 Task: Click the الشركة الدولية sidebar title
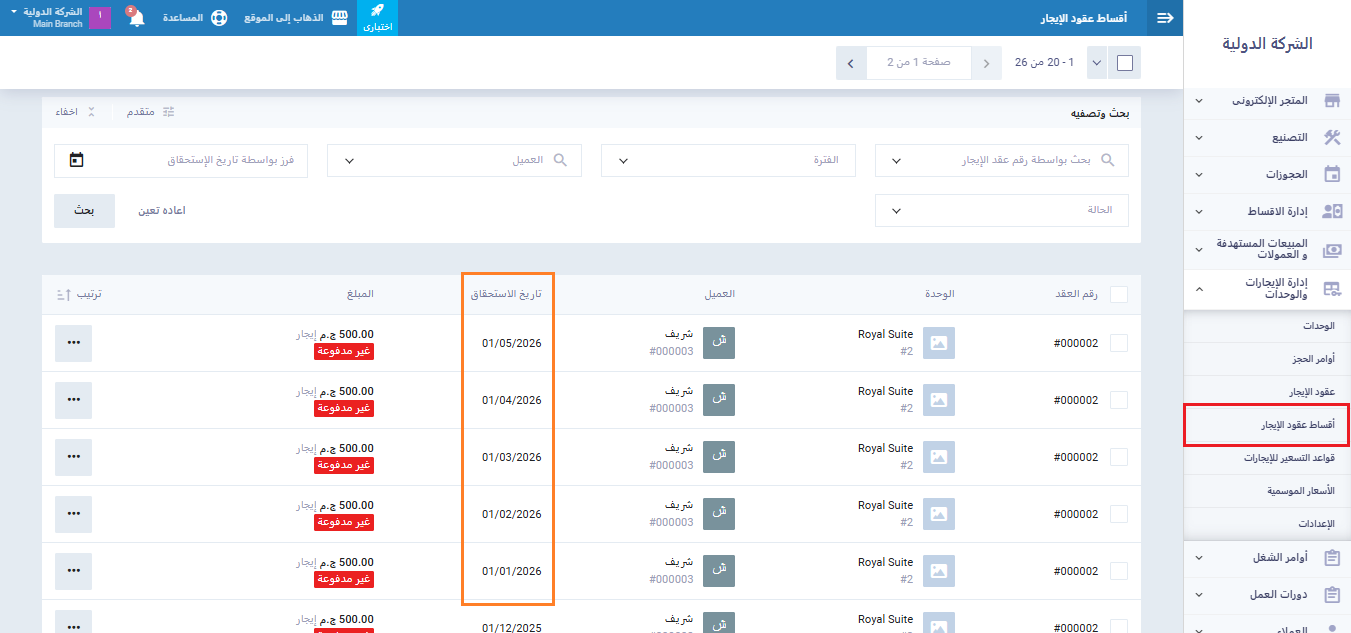1267,44
